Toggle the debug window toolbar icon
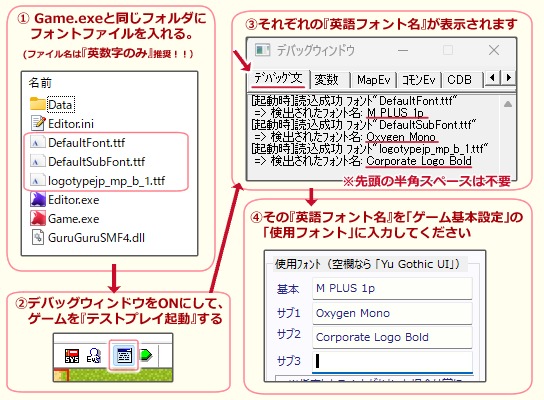 [124, 355]
